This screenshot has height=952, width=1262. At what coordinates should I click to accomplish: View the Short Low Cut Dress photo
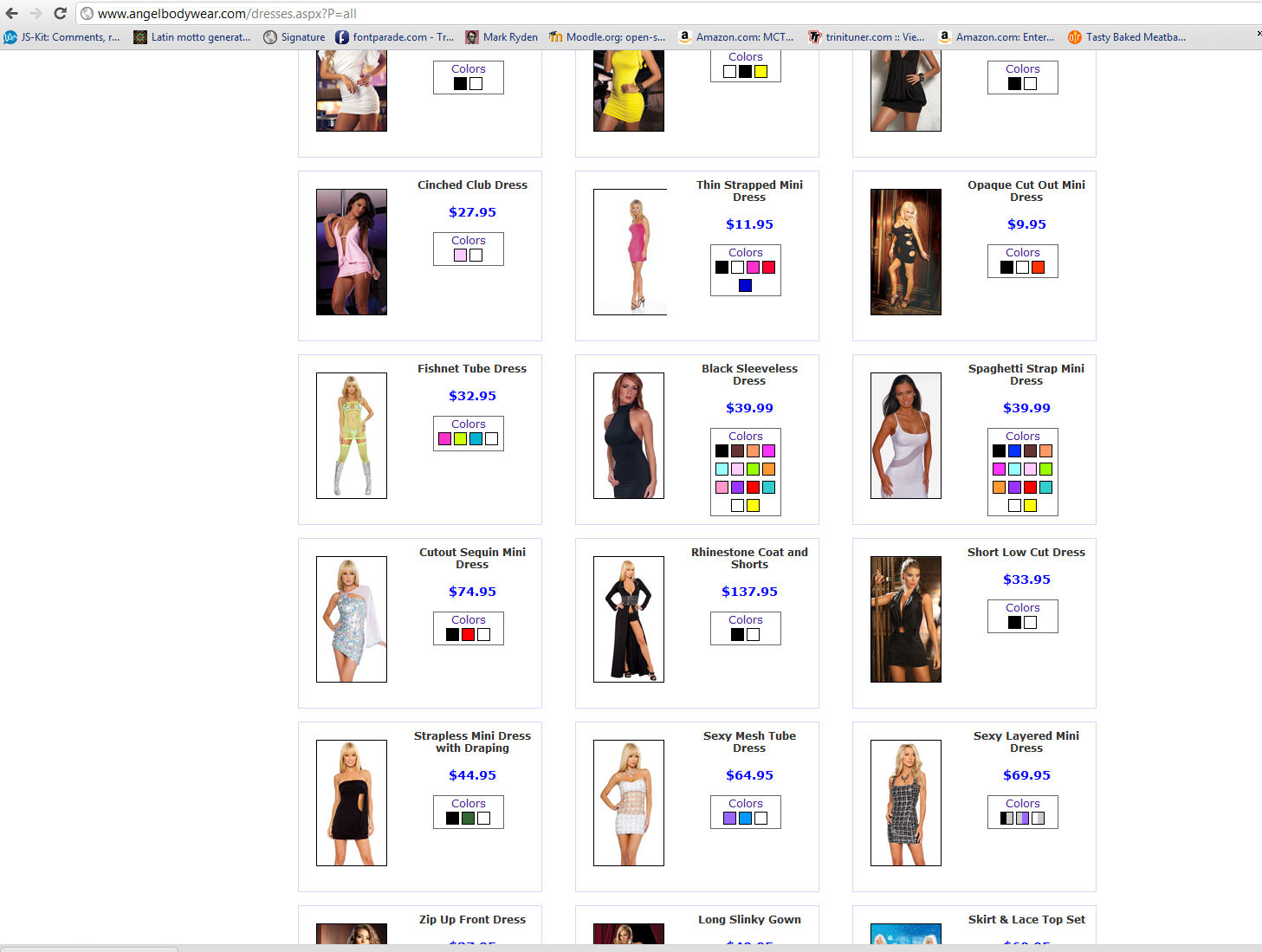click(x=906, y=619)
